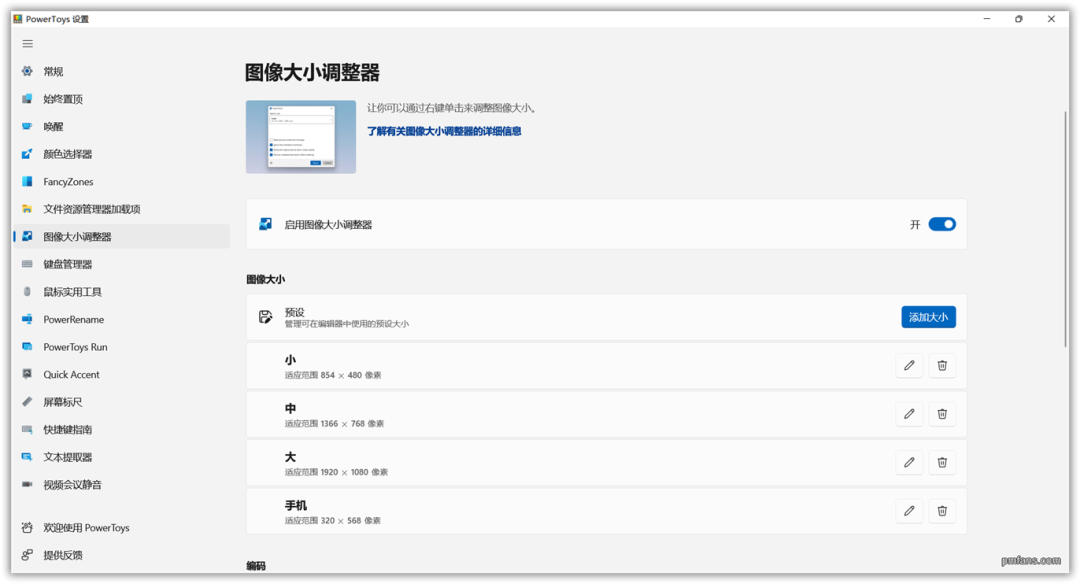Open the 常规 settings page

pos(121,71)
